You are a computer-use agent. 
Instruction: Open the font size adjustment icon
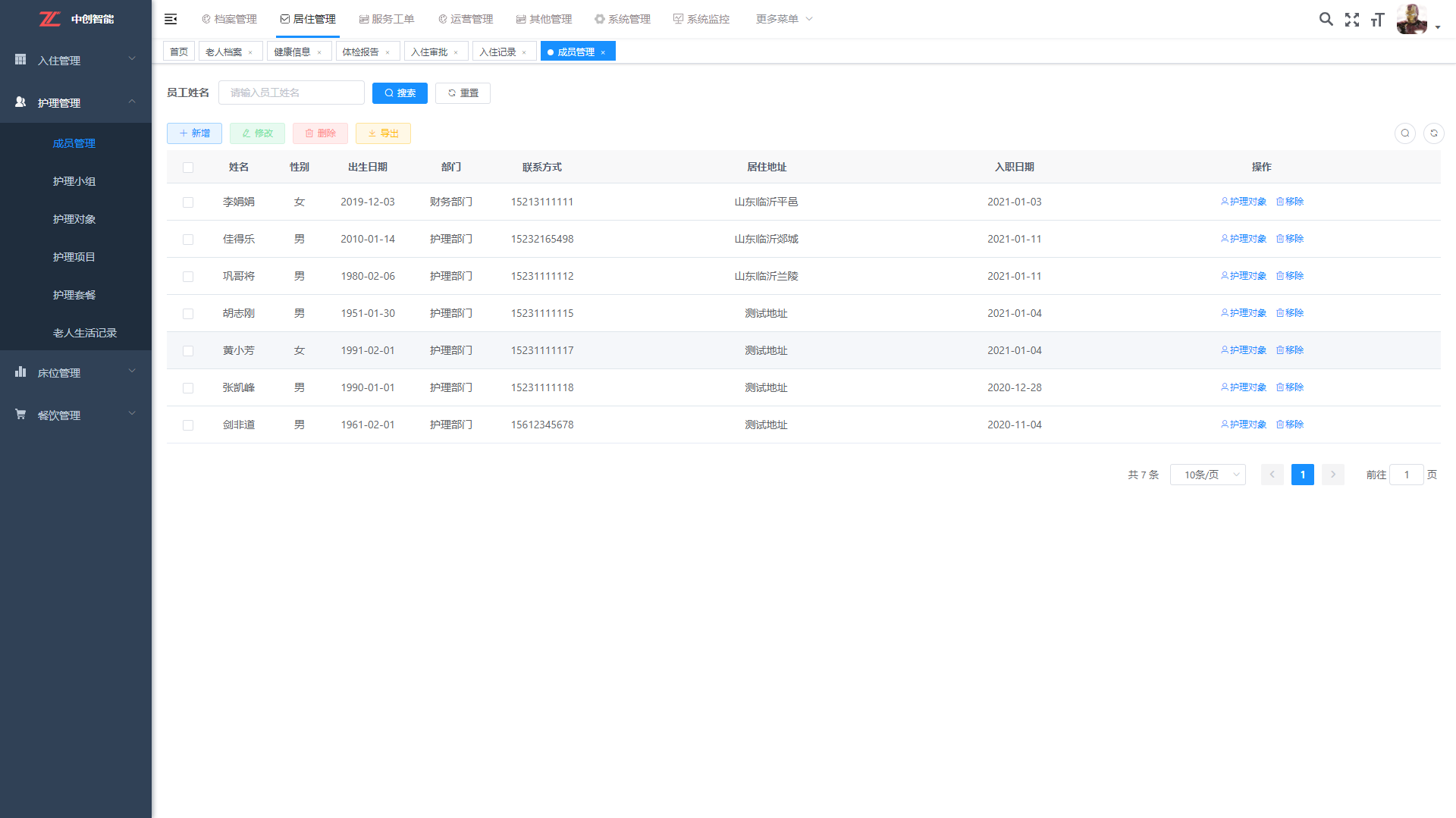1377,20
